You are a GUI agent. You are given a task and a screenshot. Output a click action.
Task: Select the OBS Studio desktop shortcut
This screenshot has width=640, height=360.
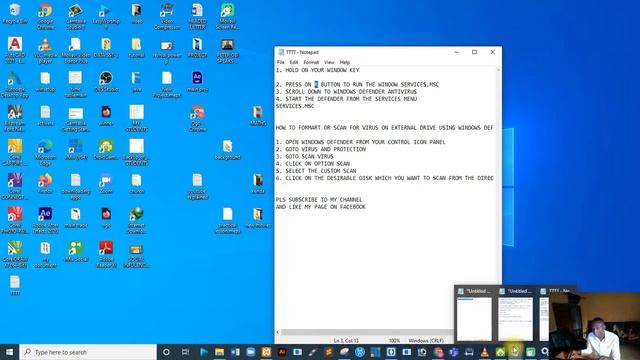click(106, 81)
